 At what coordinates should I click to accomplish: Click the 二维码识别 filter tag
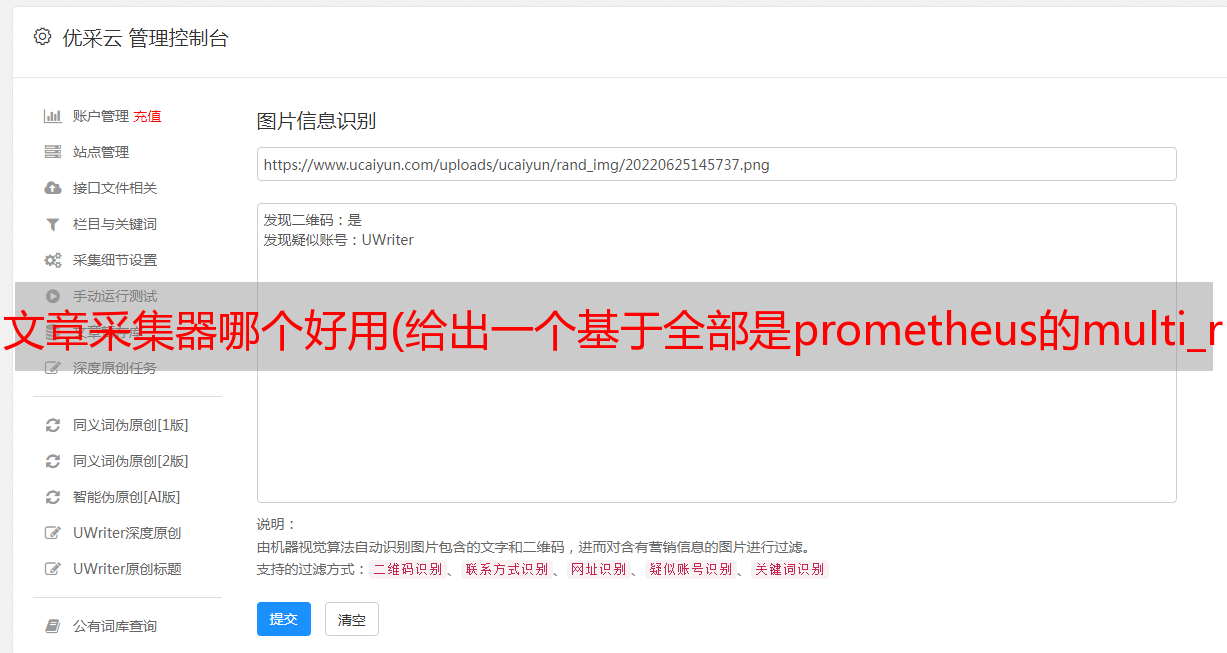(407, 569)
